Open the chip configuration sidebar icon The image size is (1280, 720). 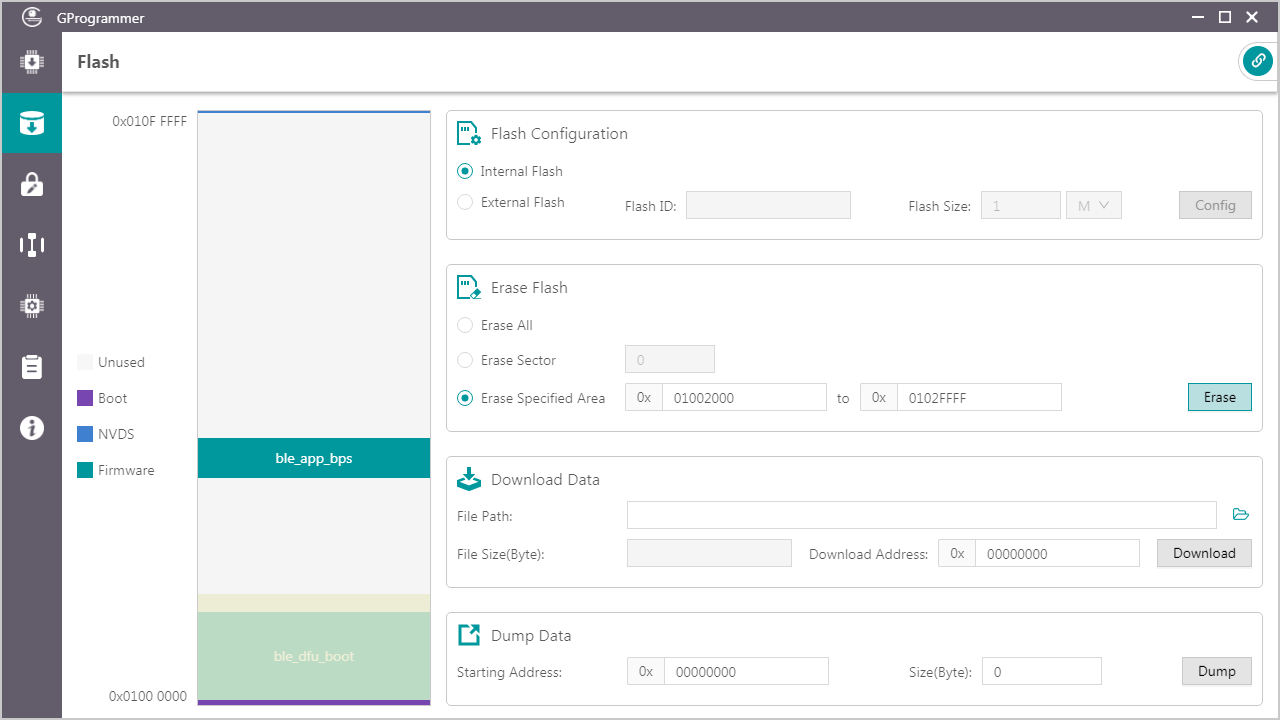coord(32,306)
